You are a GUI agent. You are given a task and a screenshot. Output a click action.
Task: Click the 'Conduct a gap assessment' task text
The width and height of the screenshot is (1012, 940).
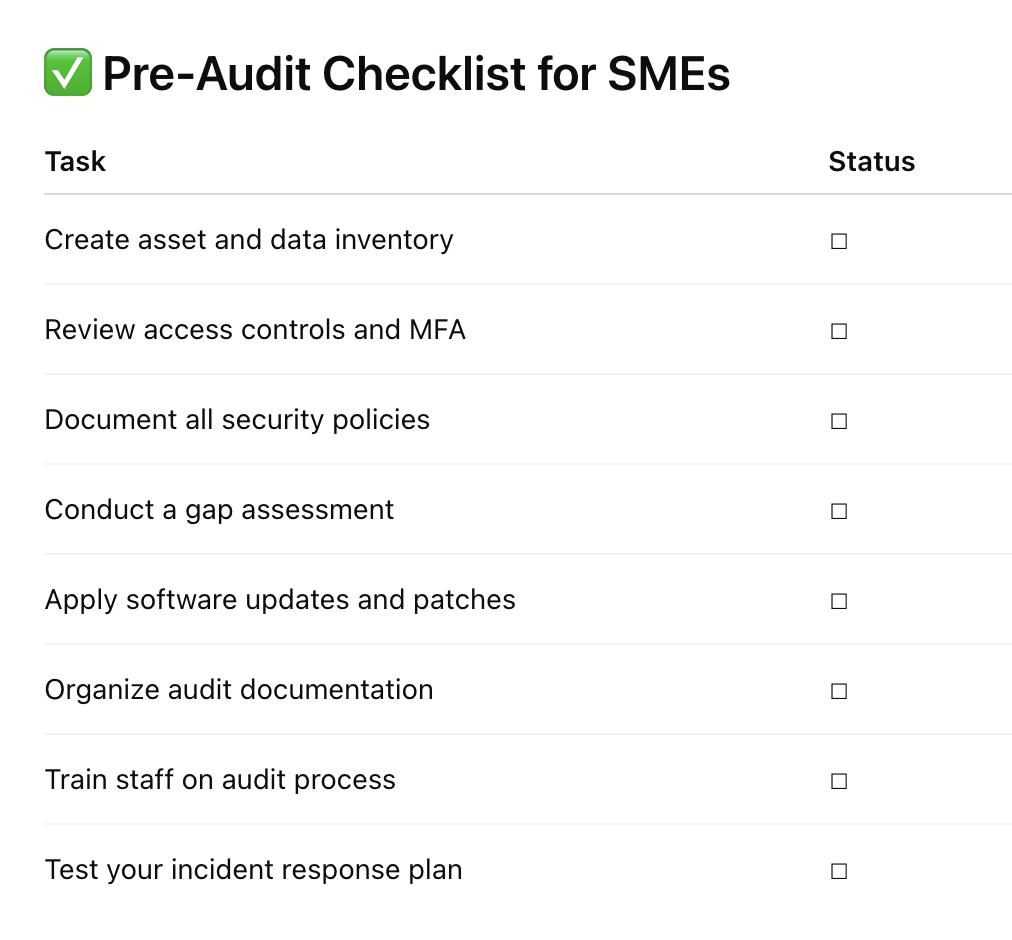point(219,511)
